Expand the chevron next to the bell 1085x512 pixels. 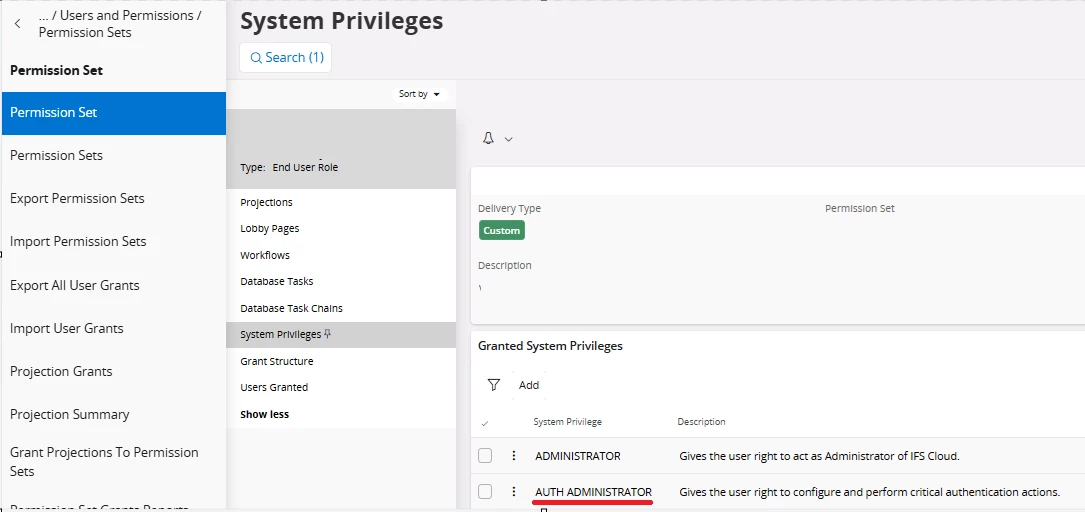(509, 140)
